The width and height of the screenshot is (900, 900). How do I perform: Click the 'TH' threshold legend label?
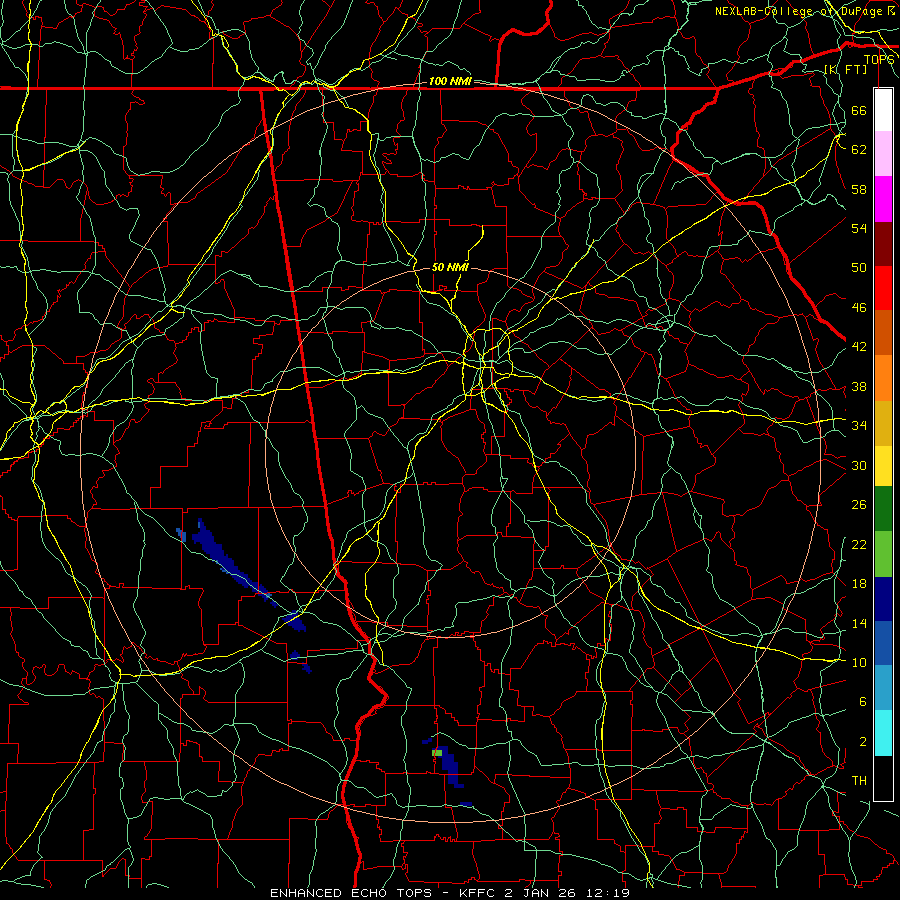pyautogui.click(x=859, y=781)
